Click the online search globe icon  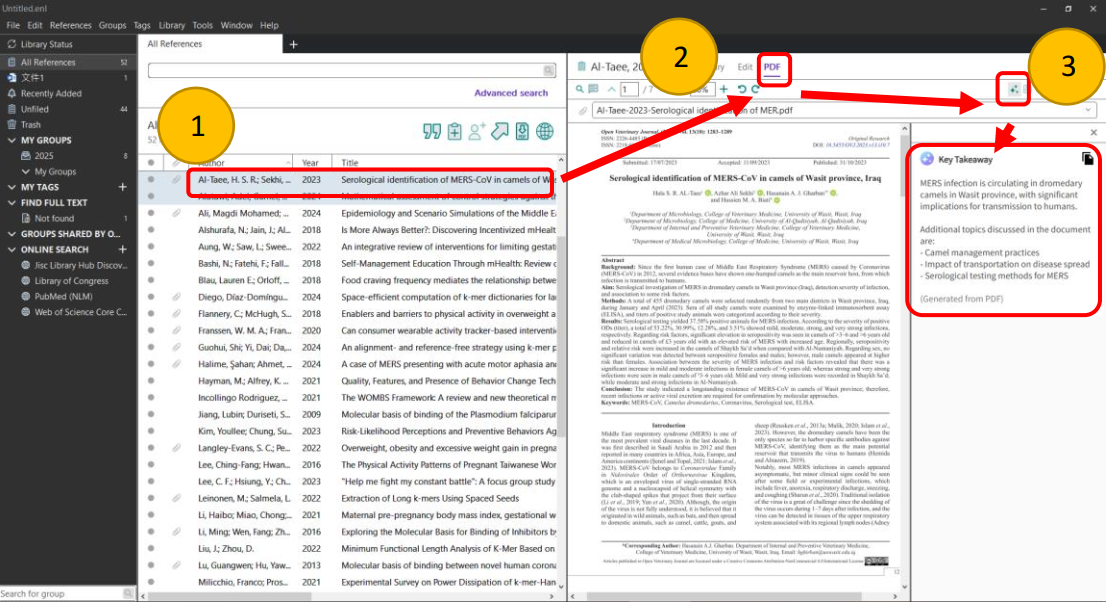point(545,131)
